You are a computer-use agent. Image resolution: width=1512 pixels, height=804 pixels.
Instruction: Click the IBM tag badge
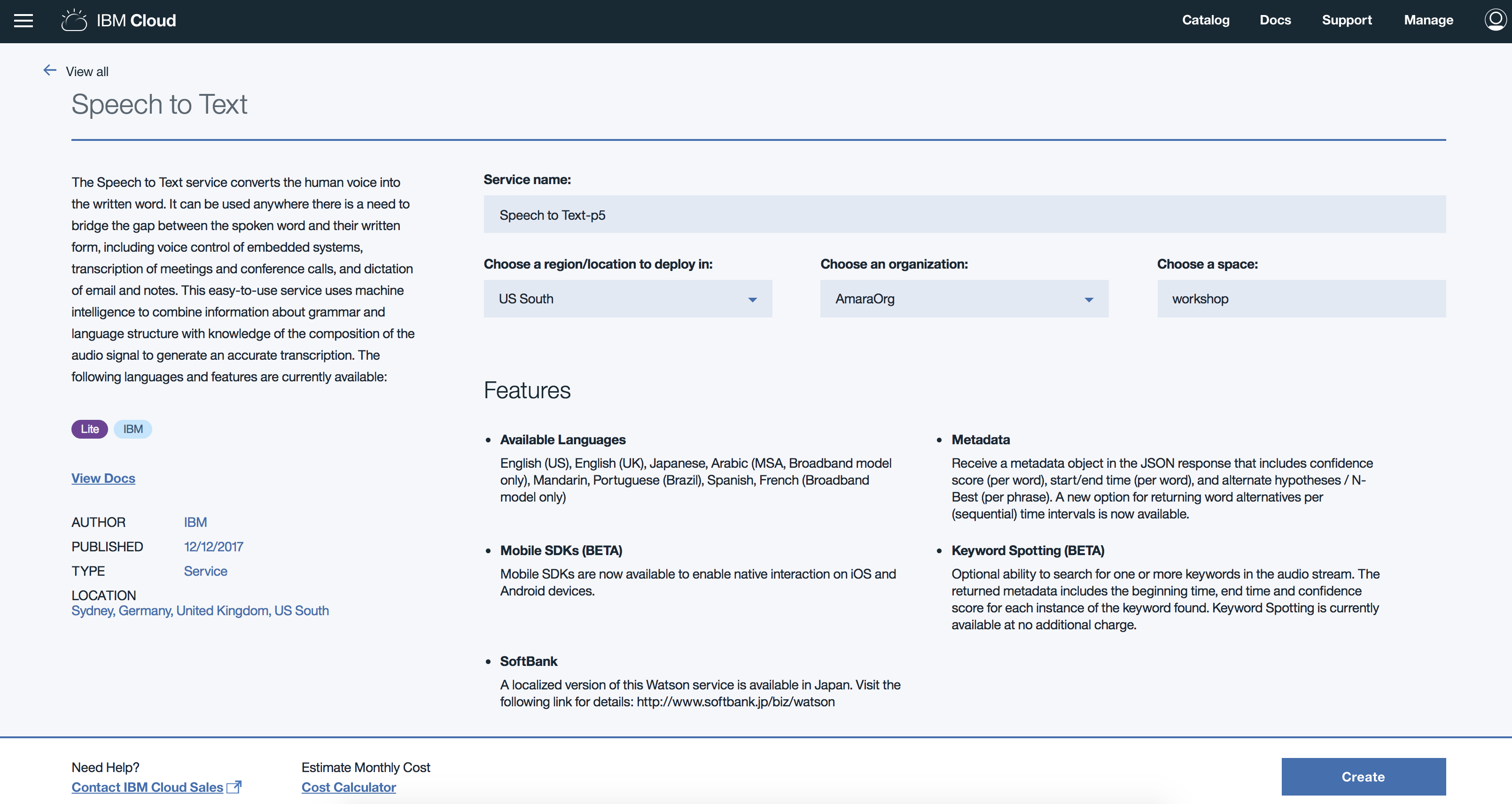[x=132, y=429]
